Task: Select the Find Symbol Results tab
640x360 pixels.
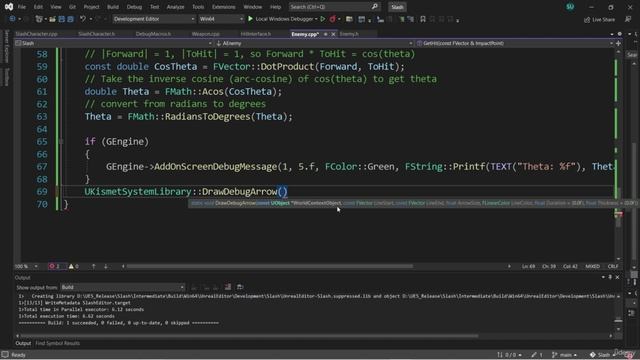Action: click(x=58, y=343)
